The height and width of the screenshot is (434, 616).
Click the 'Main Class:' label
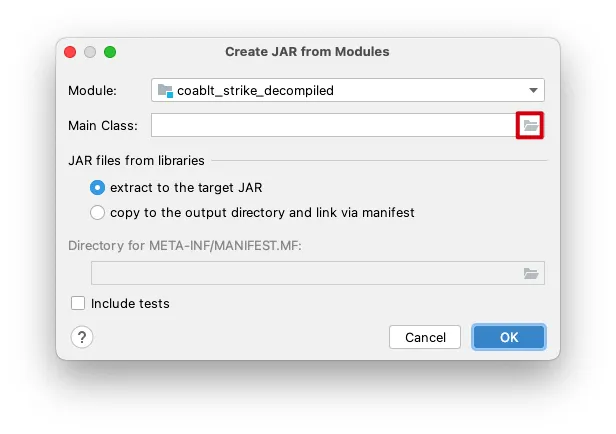102,125
